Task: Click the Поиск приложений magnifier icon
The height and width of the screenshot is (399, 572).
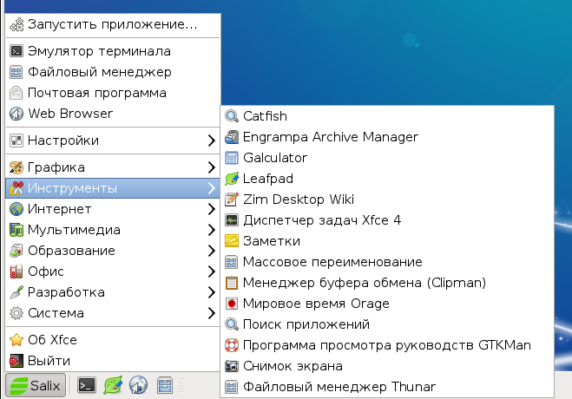Action: [232, 324]
